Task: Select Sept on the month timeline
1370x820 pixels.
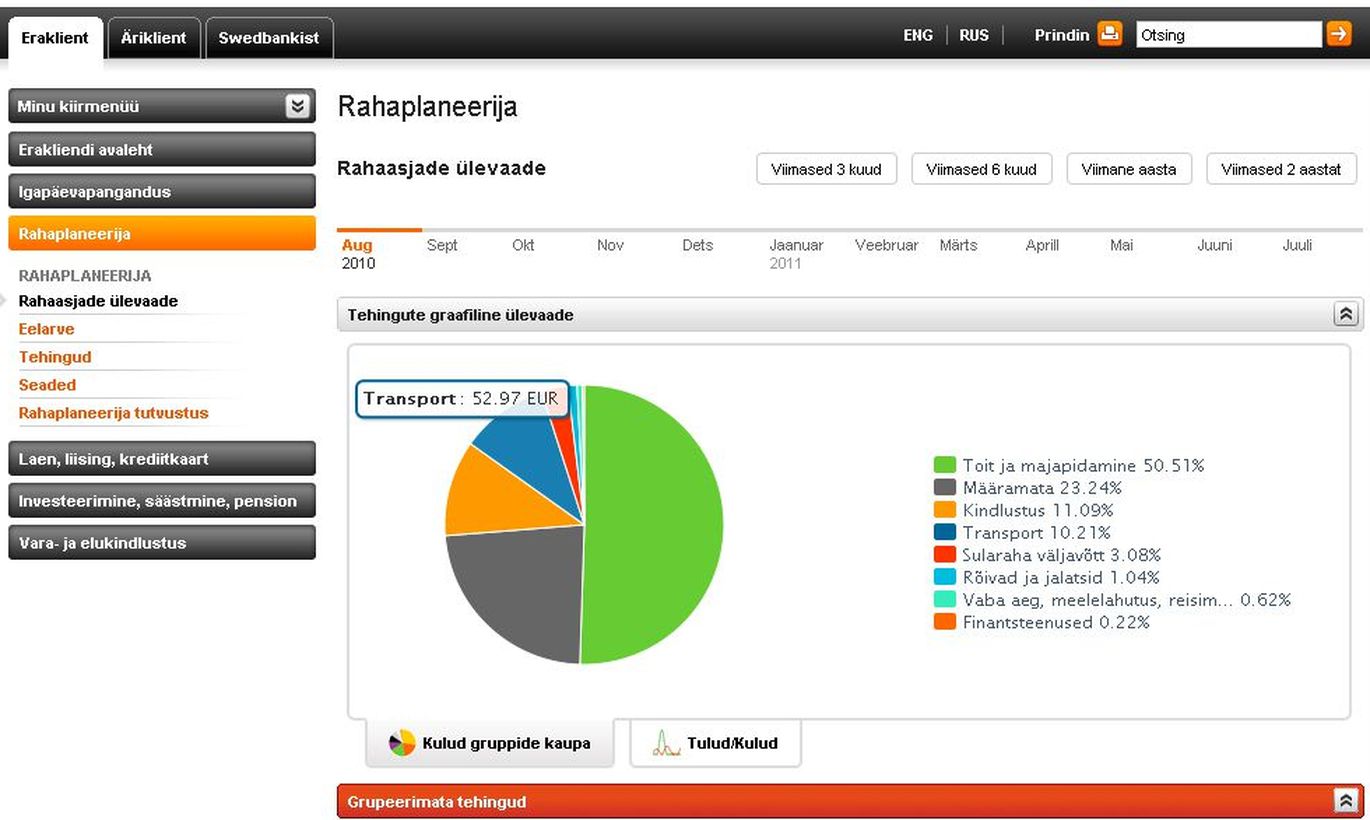Action: click(442, 245)
